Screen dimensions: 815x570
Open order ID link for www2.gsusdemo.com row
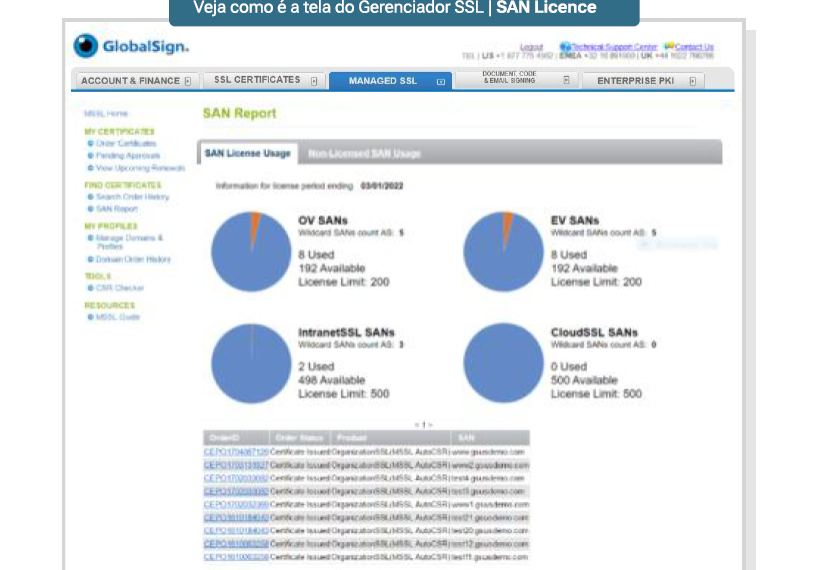(x=236, y=465)
